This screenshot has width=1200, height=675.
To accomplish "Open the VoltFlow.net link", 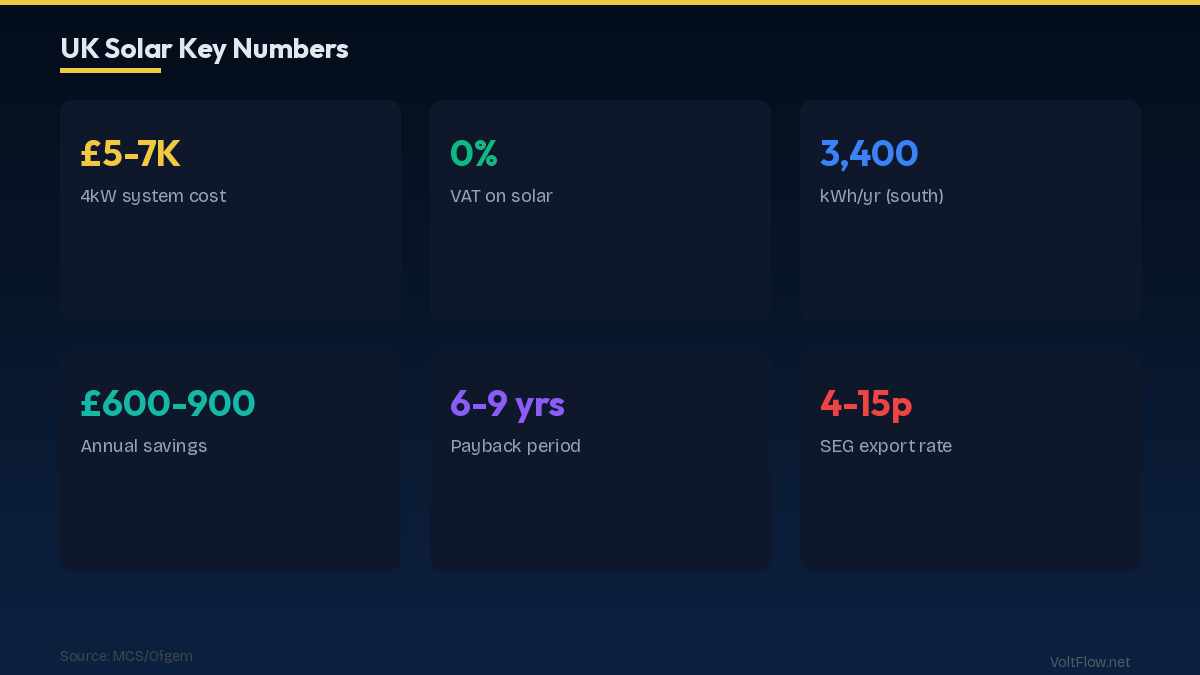I will click(1089, 662).
